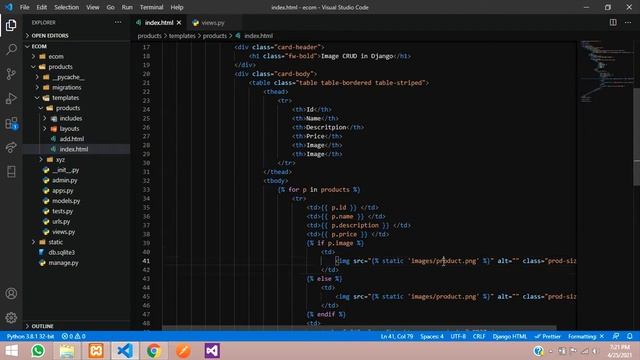Open Explorer panel ellipsis menu
This screenshot has width=640, height=360.
coord(118,22)
